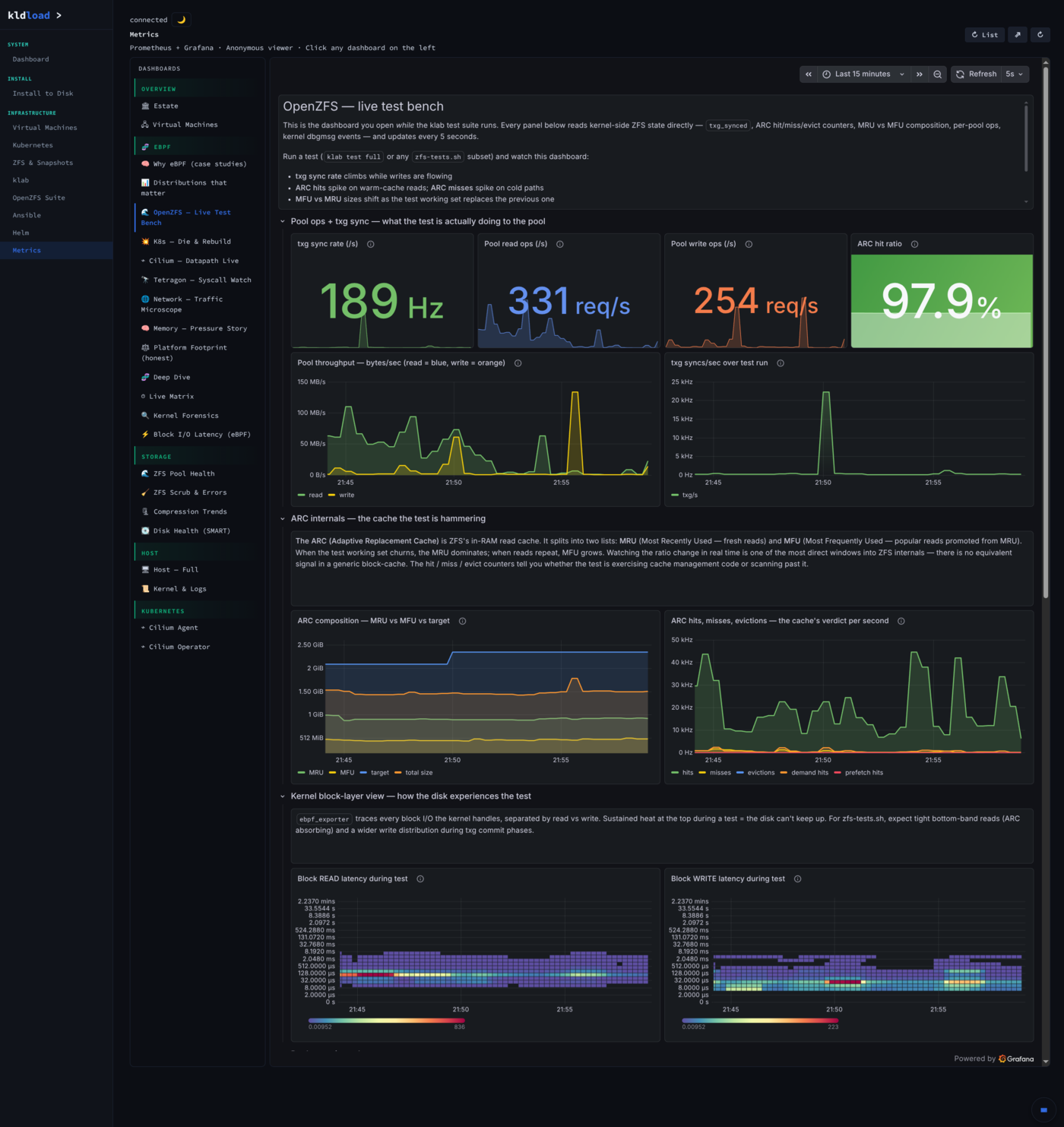Open ZFS Scrub & Errors broom icon
Screen dimensions: 1064x1127
(145, 492)
